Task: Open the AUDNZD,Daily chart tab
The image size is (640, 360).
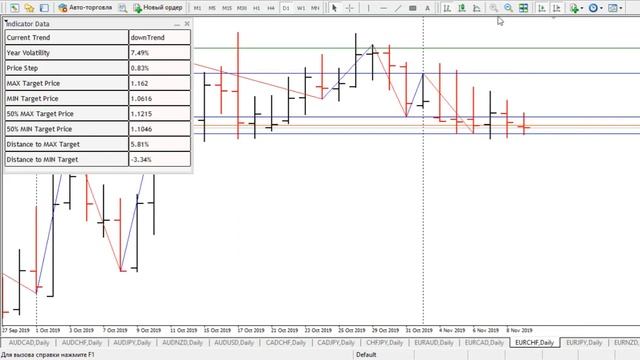Action: 182,342
